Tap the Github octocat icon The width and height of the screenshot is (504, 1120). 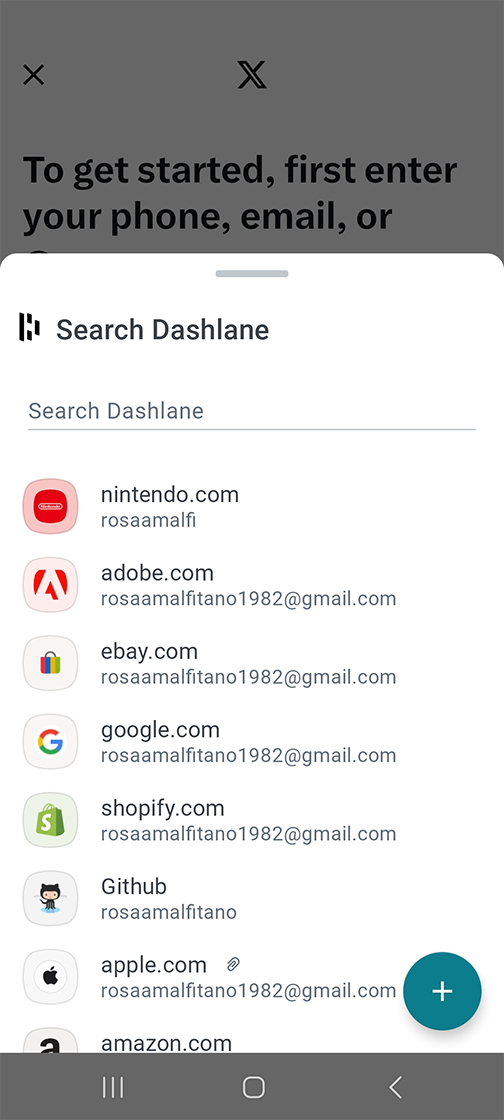pyautogui.click(x=50, y=899)
